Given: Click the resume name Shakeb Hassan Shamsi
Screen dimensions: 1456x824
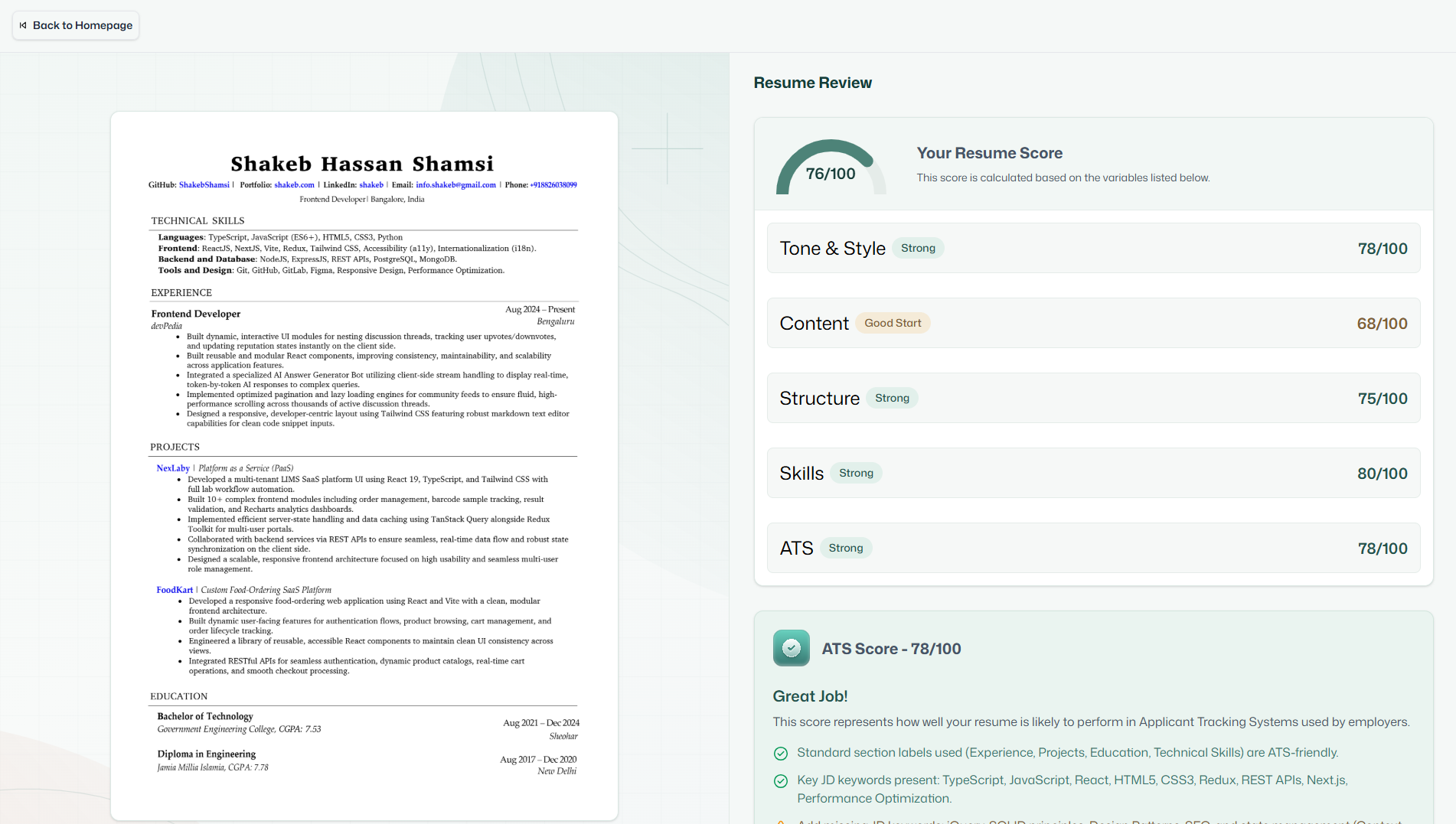Looking at the screenshot, I should [x=362, y=164].
